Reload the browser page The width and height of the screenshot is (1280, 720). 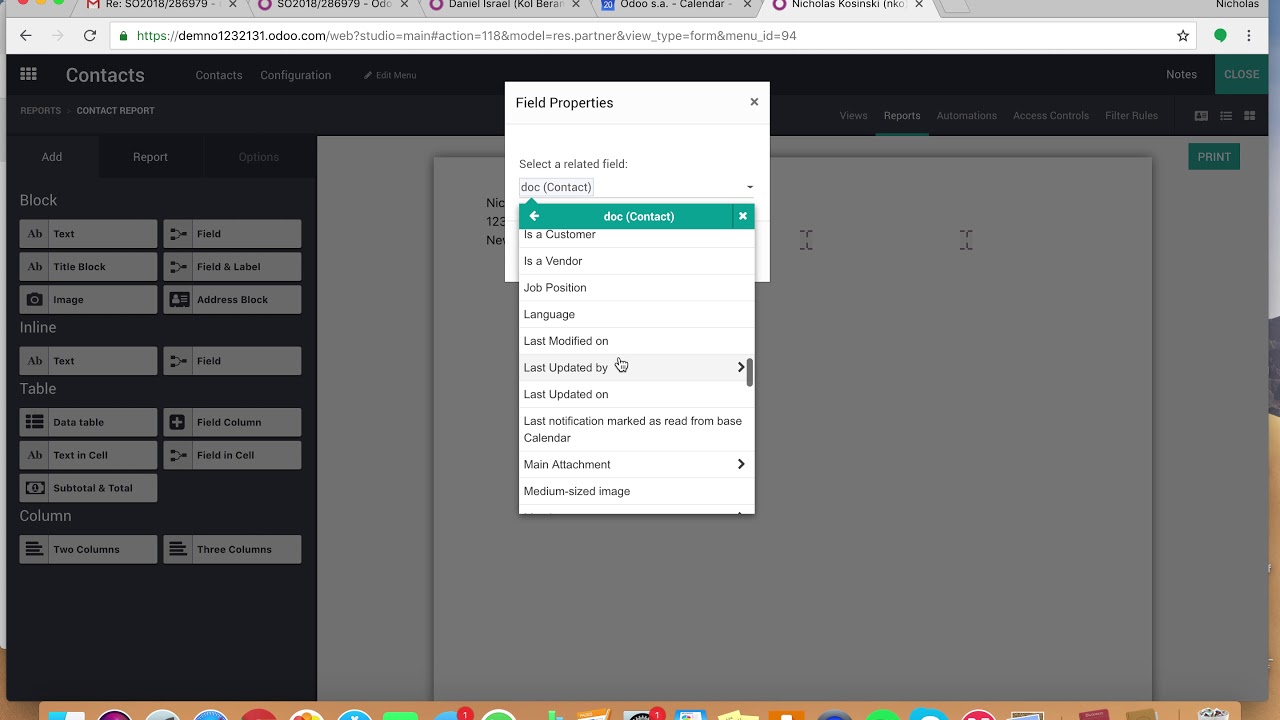pos(90,36)
